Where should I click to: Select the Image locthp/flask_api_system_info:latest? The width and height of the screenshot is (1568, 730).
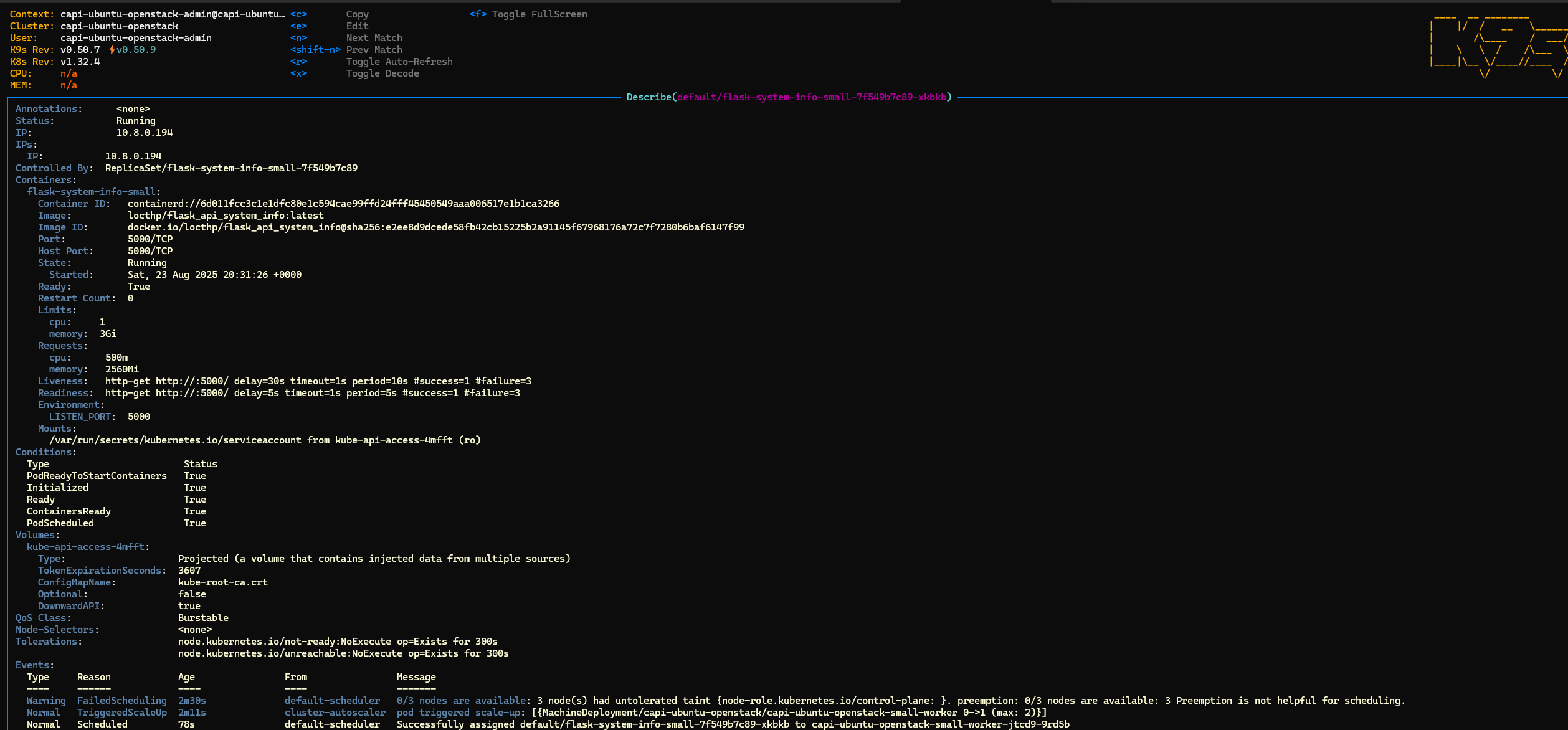[x=226, y=215]
